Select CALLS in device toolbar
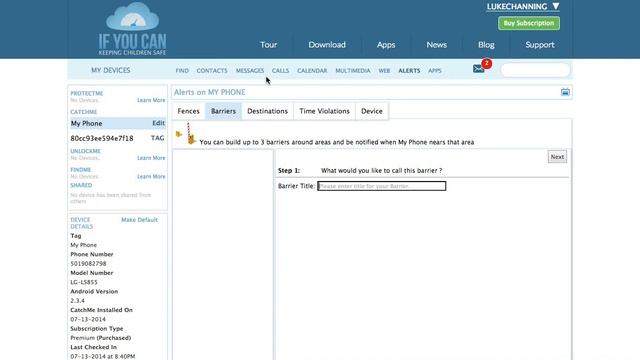The image size is (640, 360). click(280, 71)
